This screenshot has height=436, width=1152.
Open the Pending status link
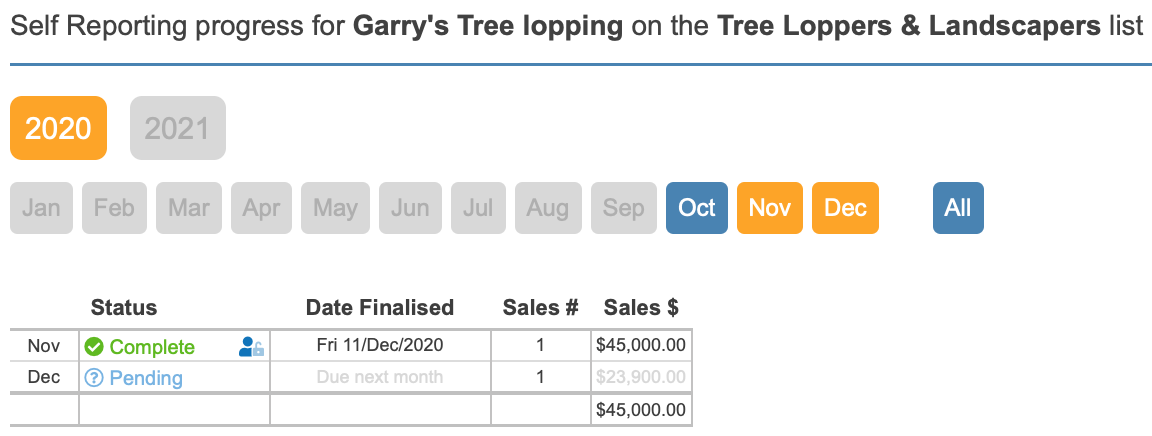click(146, 378)
